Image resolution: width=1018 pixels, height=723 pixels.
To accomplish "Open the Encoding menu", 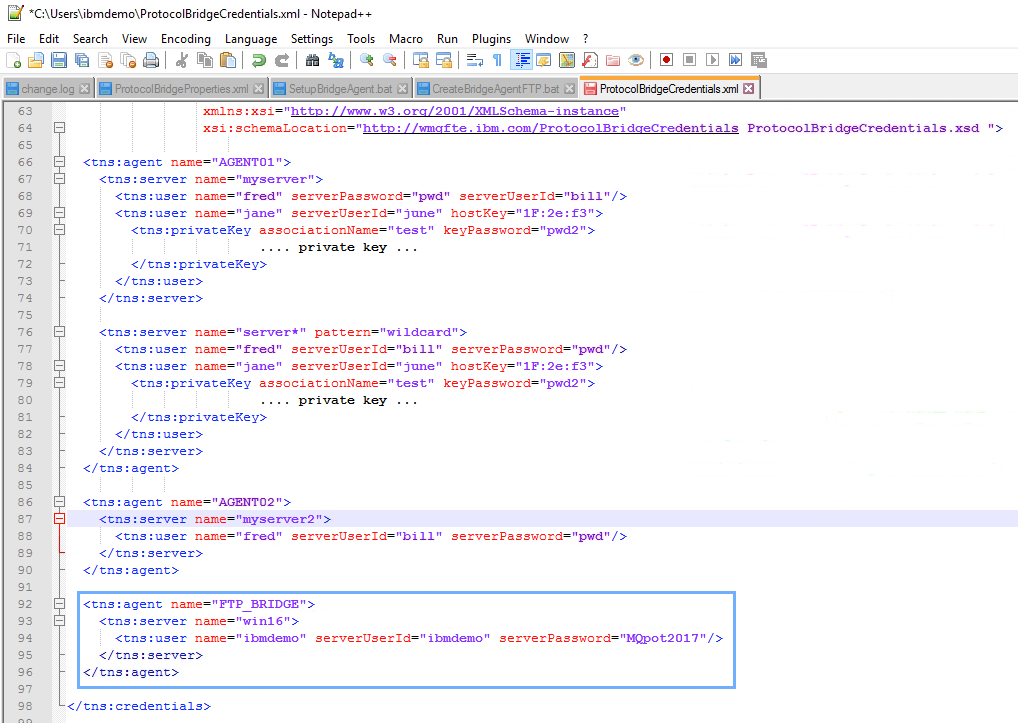I will [186, 39].
